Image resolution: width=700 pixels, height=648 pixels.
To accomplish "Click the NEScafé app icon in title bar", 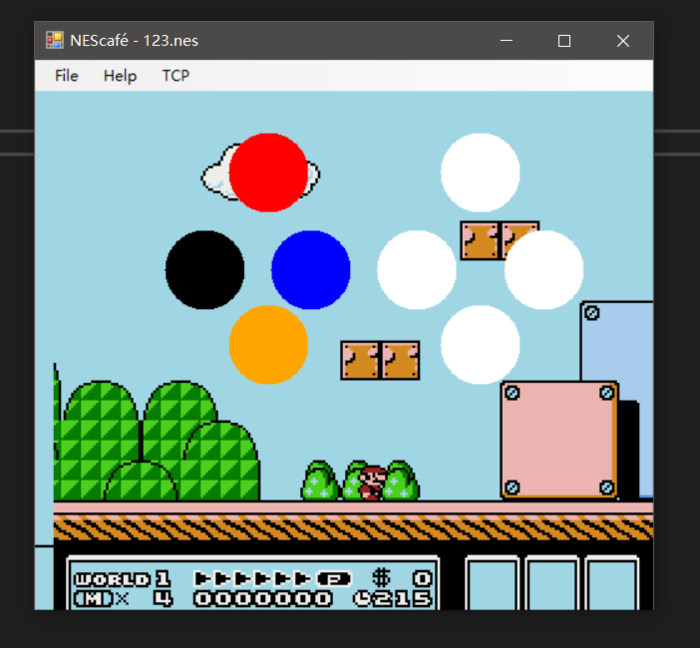I will coord(54,41).
